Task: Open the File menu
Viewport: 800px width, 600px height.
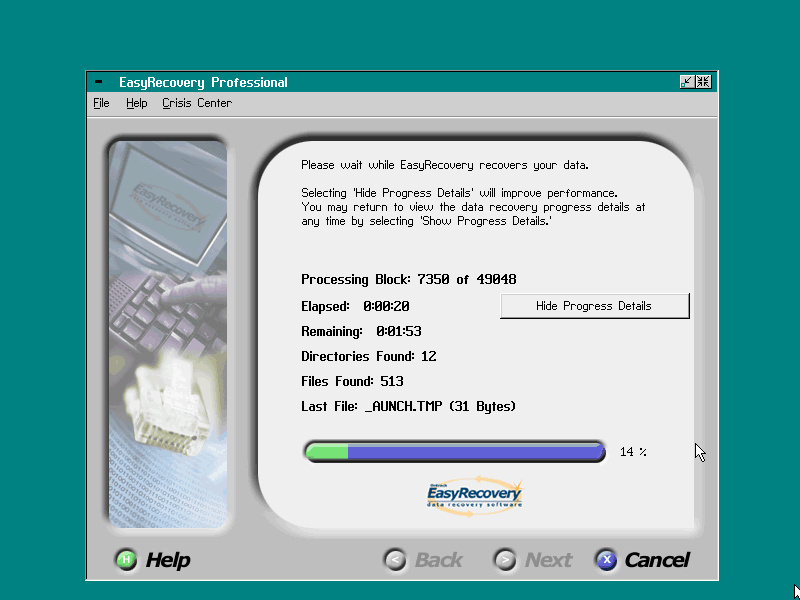Action: tap(101, 103)
